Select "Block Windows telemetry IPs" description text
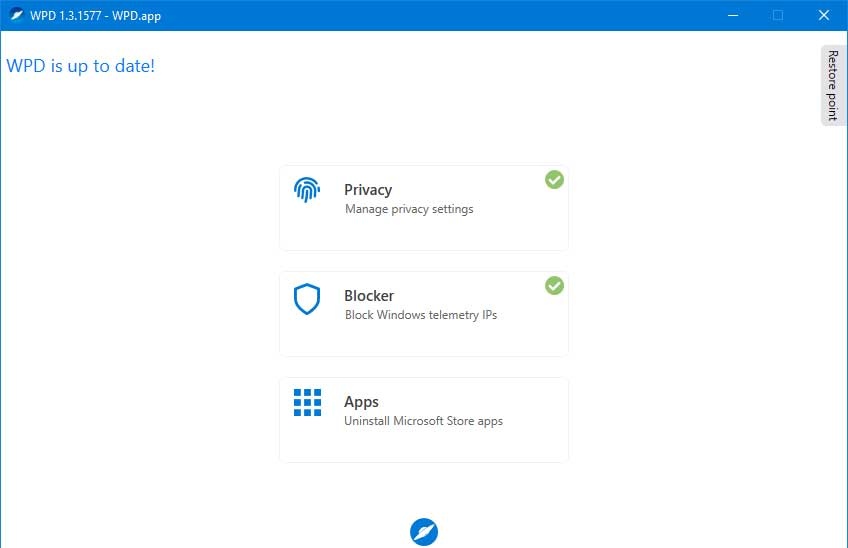This screenshot has width=848, height=548. coord(421,315)
